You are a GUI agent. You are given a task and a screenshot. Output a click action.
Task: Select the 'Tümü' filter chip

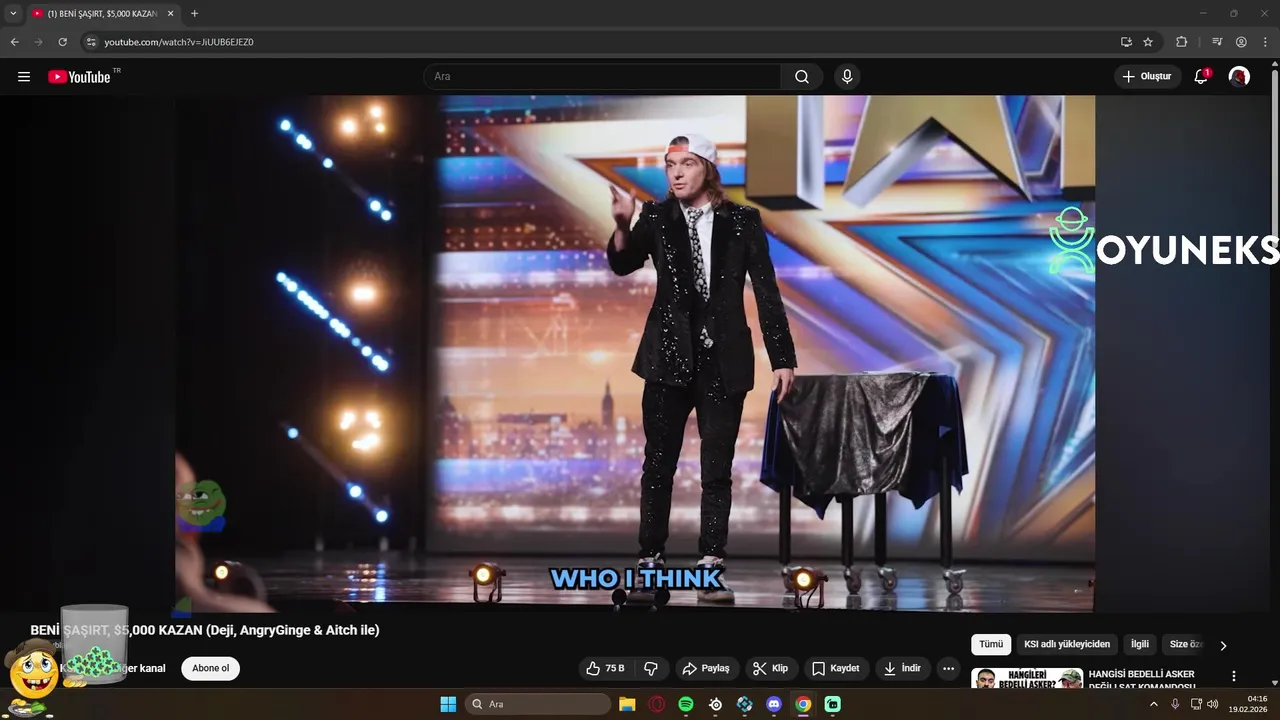991,645
